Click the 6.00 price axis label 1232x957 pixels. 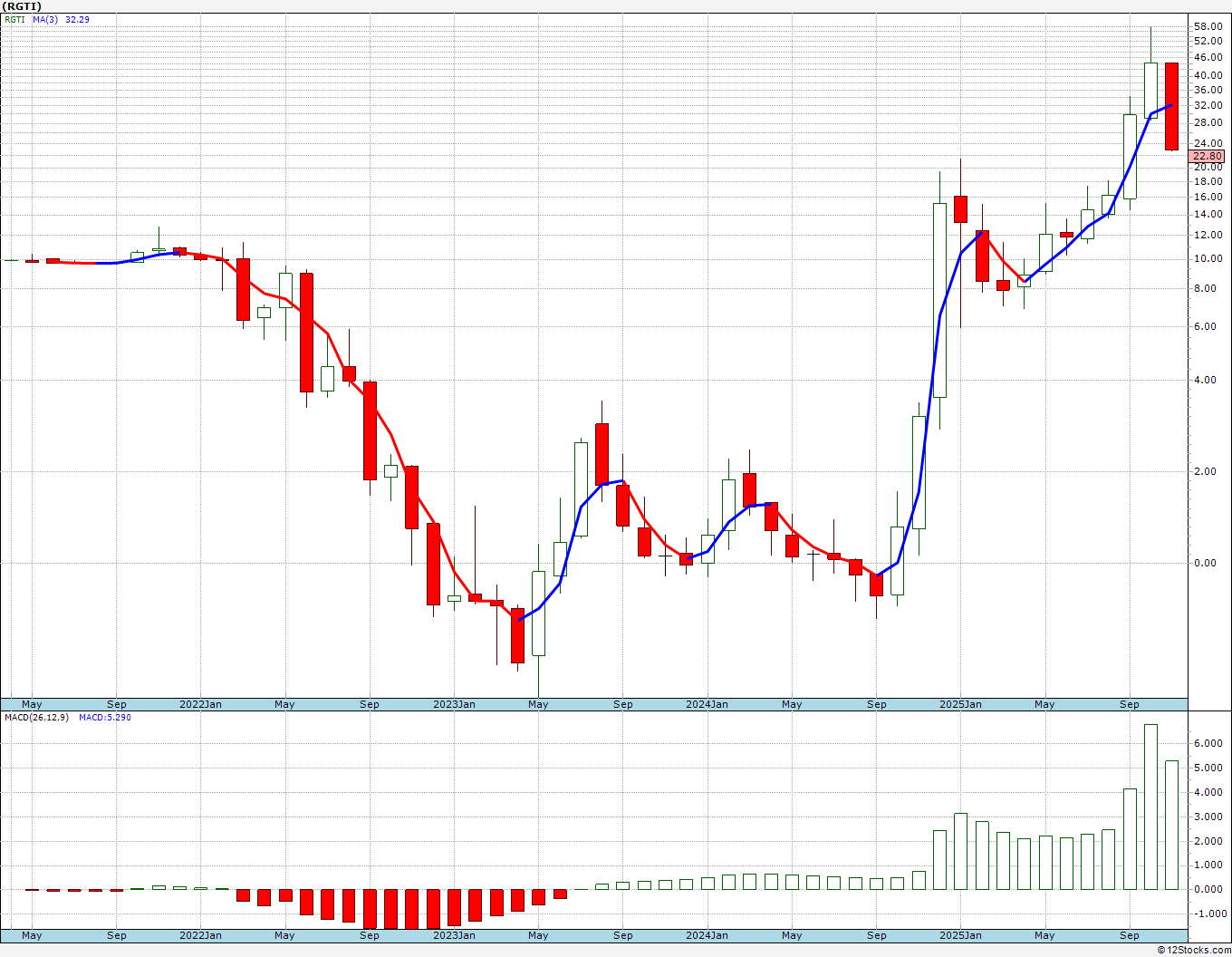[x=1205, y=326]
